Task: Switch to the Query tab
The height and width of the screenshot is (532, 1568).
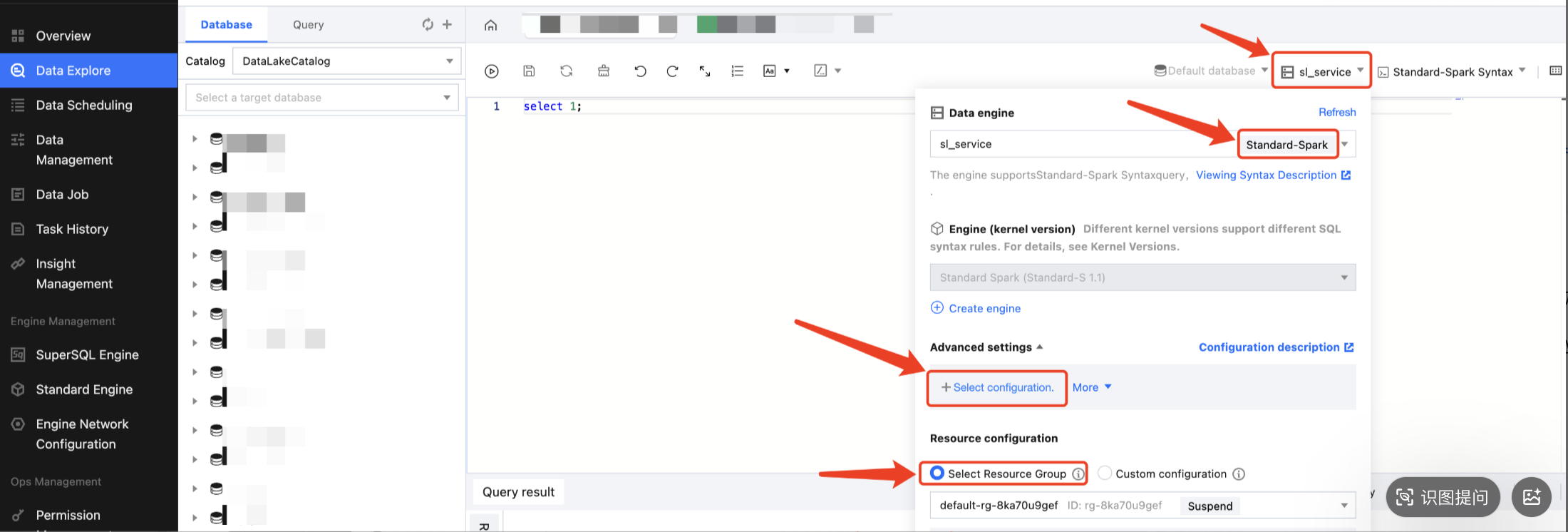Action: click(308, 25)
